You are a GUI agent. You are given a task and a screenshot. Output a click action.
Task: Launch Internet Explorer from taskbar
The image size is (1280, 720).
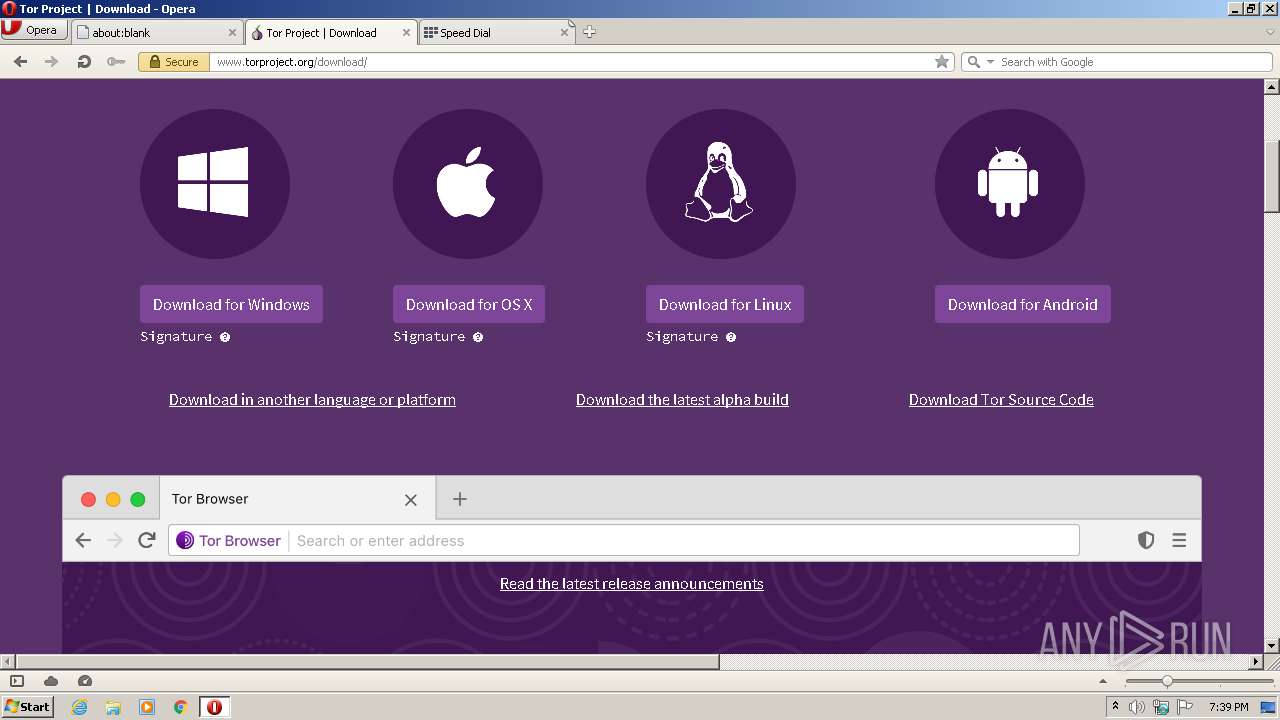79,707
